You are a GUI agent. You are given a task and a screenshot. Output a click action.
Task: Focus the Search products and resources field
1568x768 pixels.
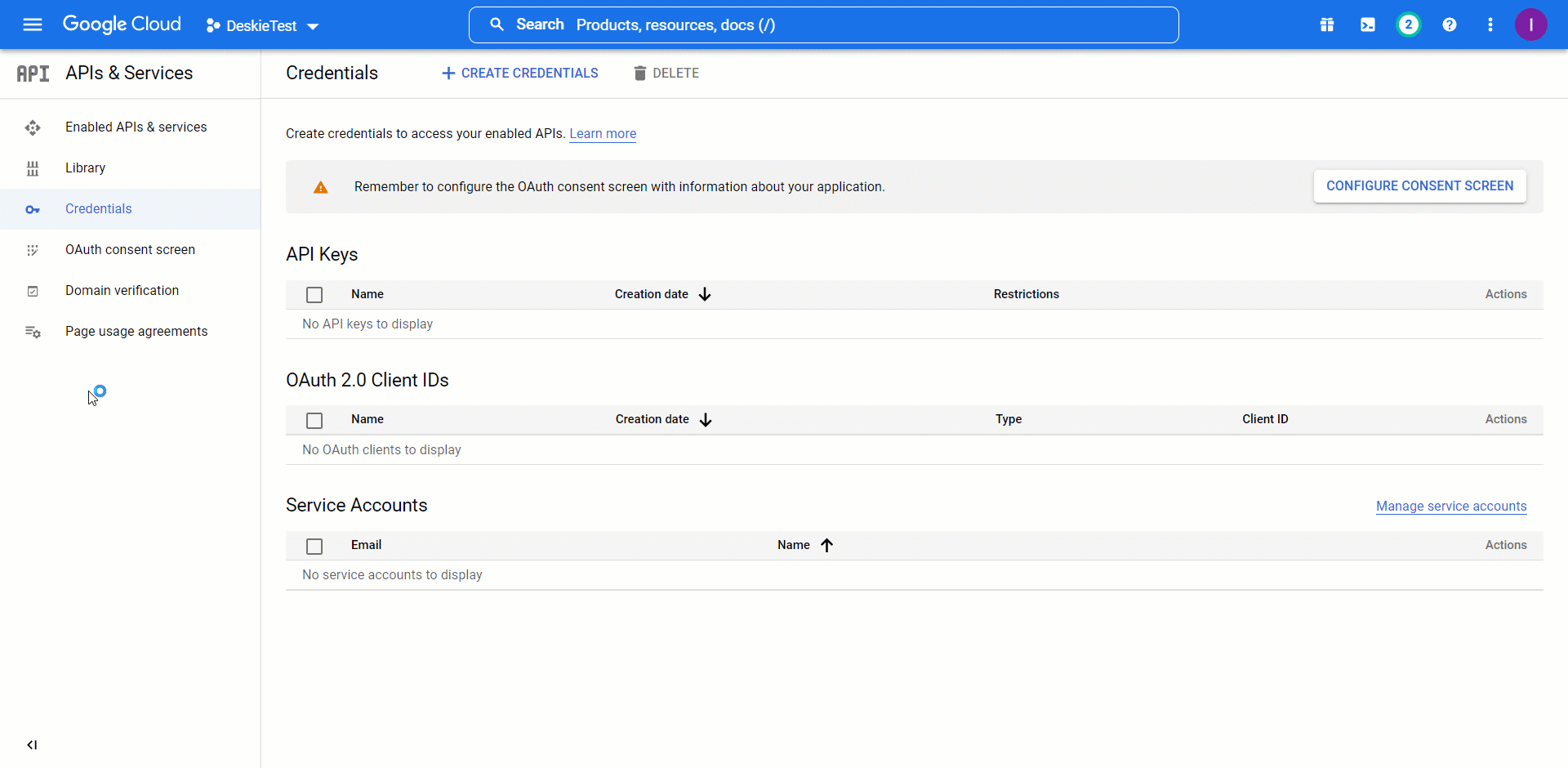coord(823,25)
